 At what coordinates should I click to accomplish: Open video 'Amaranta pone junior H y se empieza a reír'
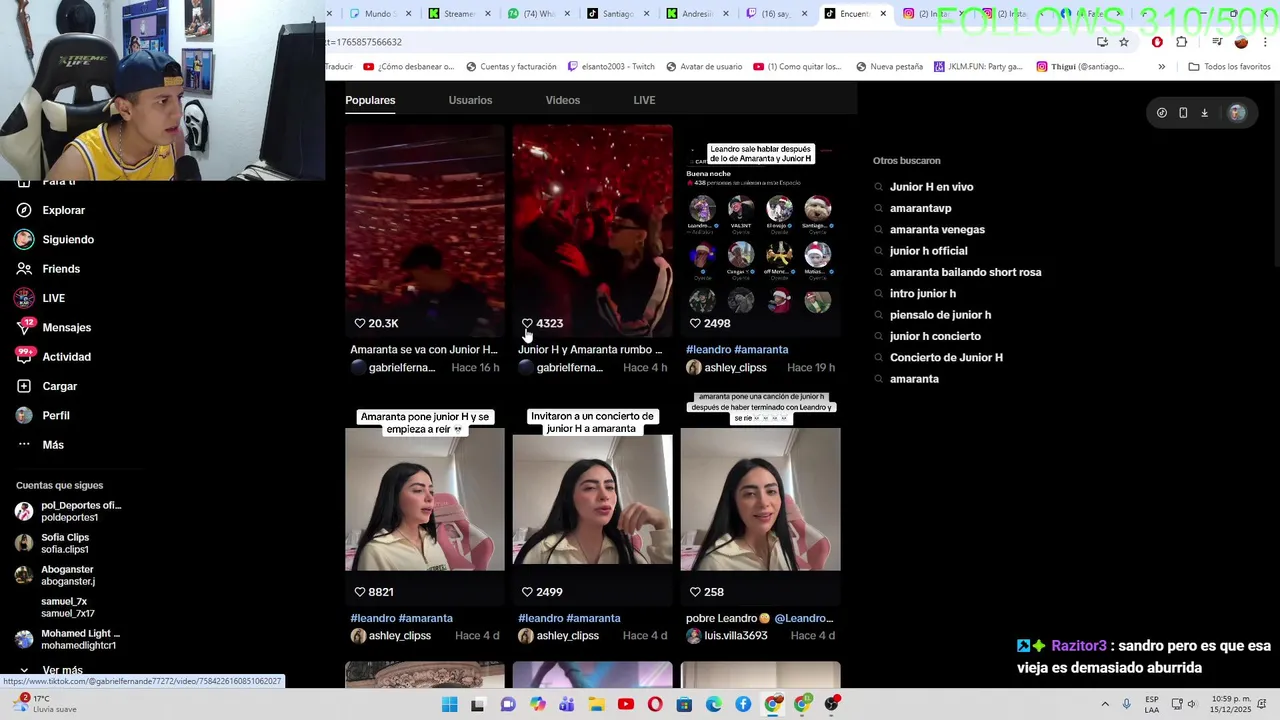coord(425,500)
